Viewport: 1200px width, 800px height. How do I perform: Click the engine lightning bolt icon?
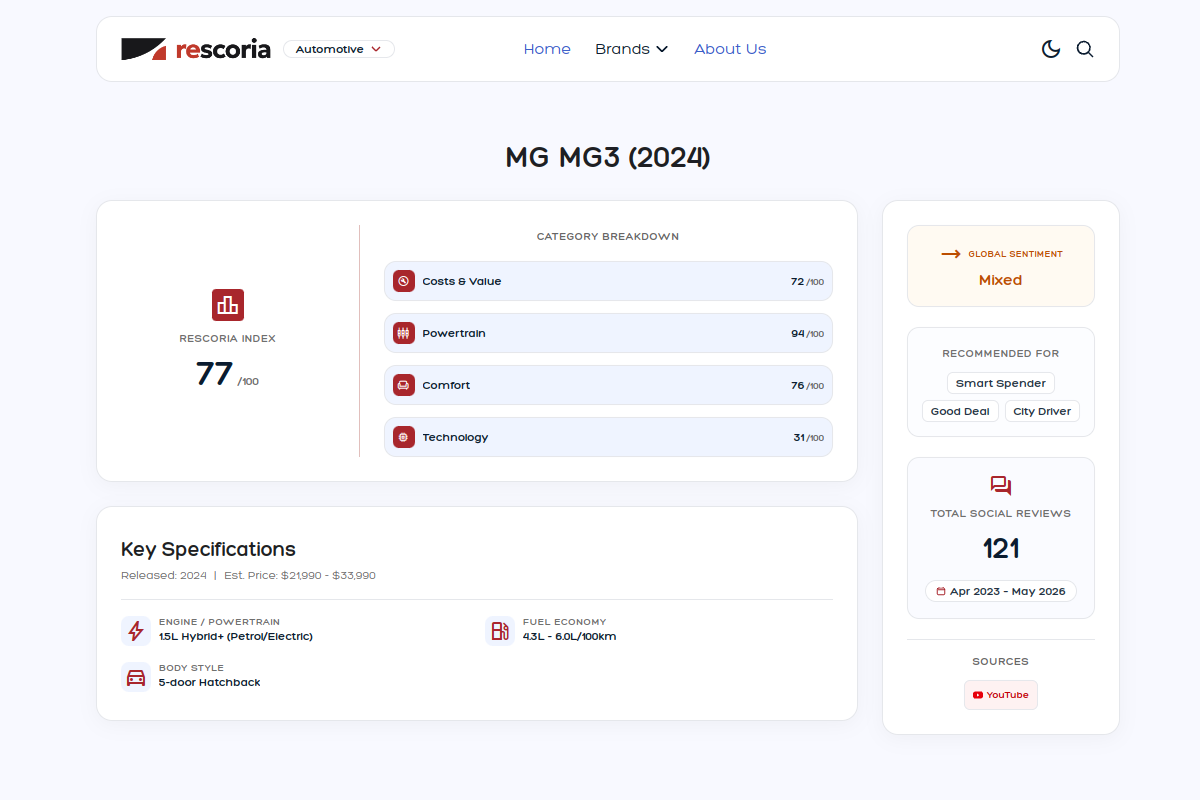click(x=136, y=631)
